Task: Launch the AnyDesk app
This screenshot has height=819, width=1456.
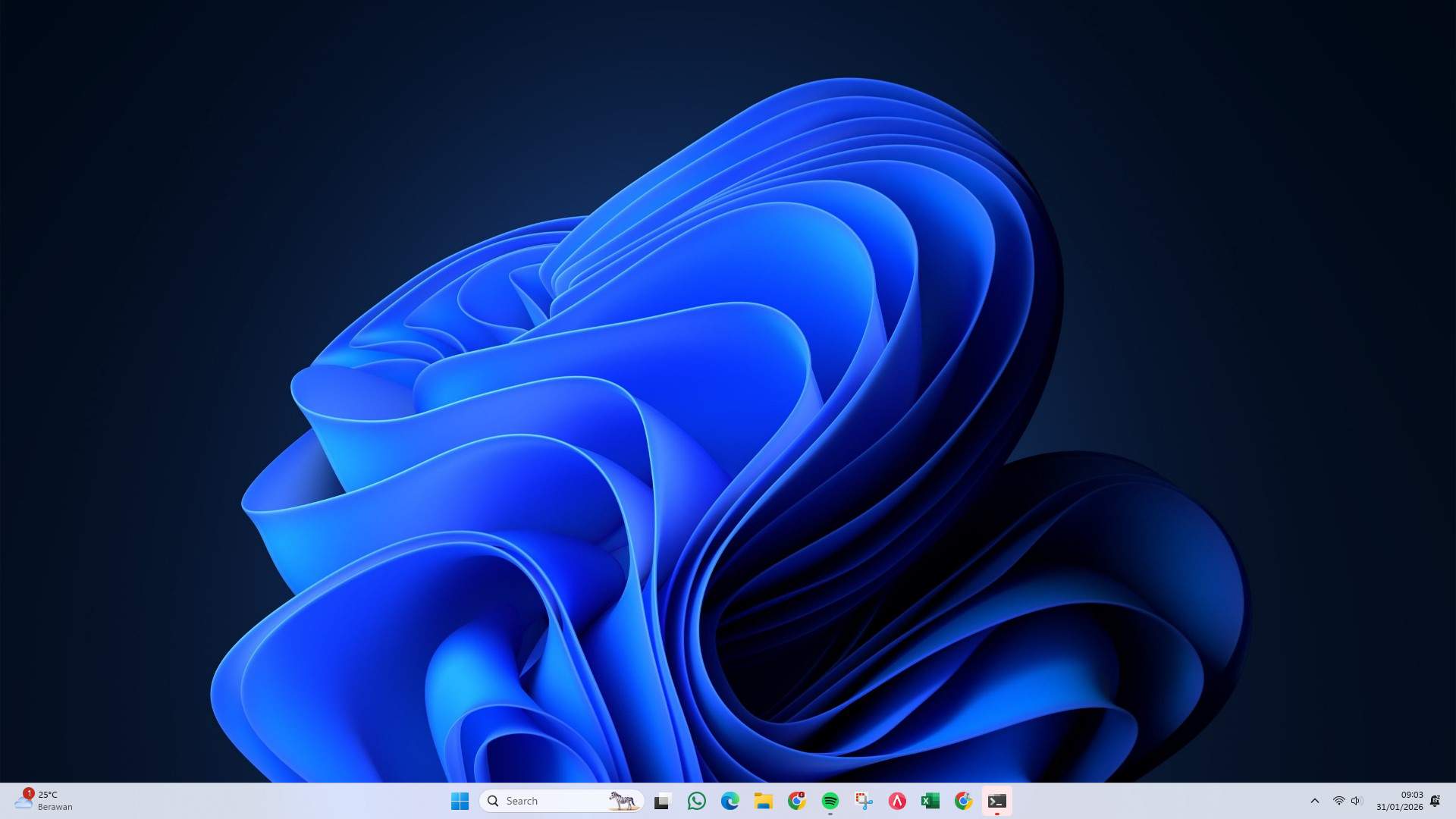Action: (x=897, y=801)
